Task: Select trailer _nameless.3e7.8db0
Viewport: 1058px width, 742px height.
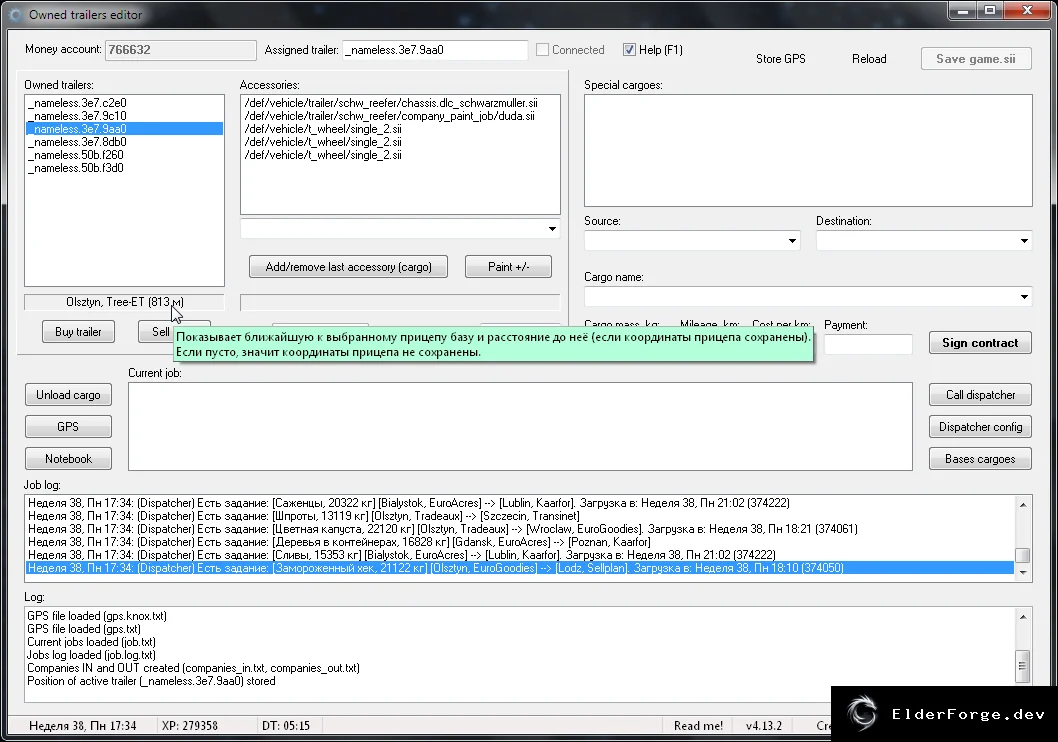Action: click(x=125, y=142)
